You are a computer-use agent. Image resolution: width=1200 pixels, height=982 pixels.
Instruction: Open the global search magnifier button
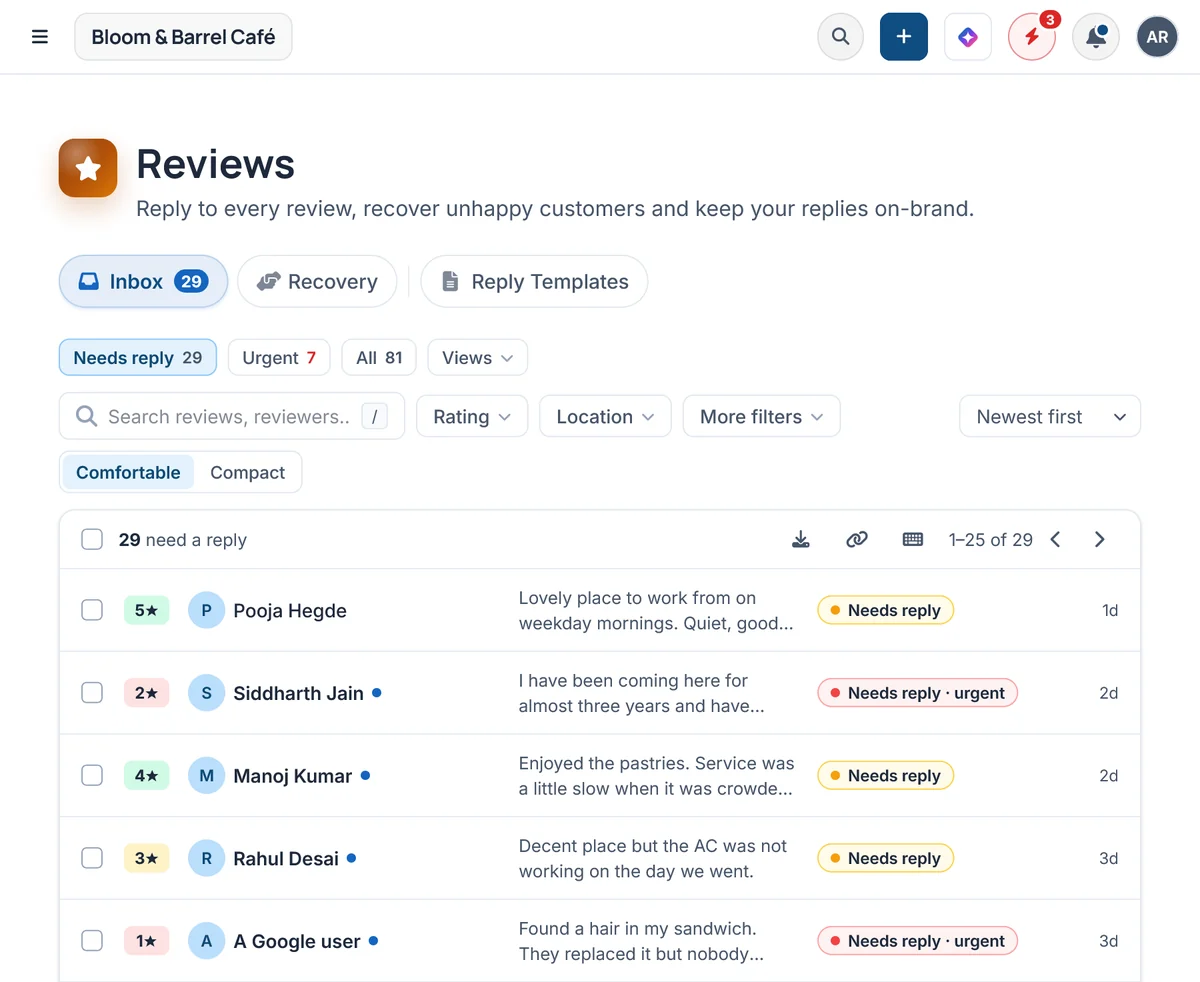[x=840, y=37]
